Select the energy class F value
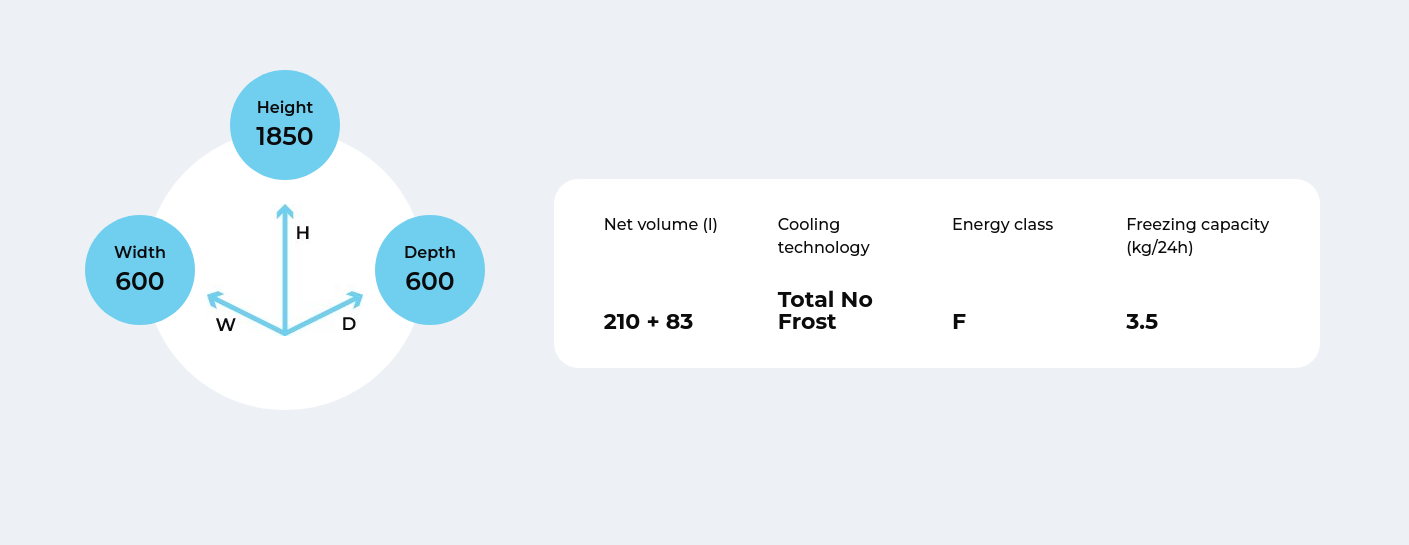Viewport: 1409px width, 545px height. [959, 322]
